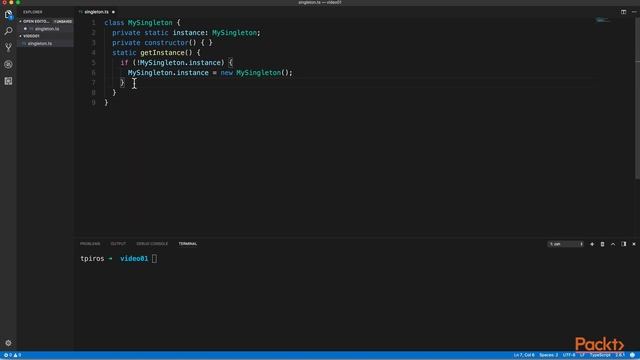Viewport: 640px width, 360px height.
Task: Split the editor with the top-right icon
Action: [623, 12]
